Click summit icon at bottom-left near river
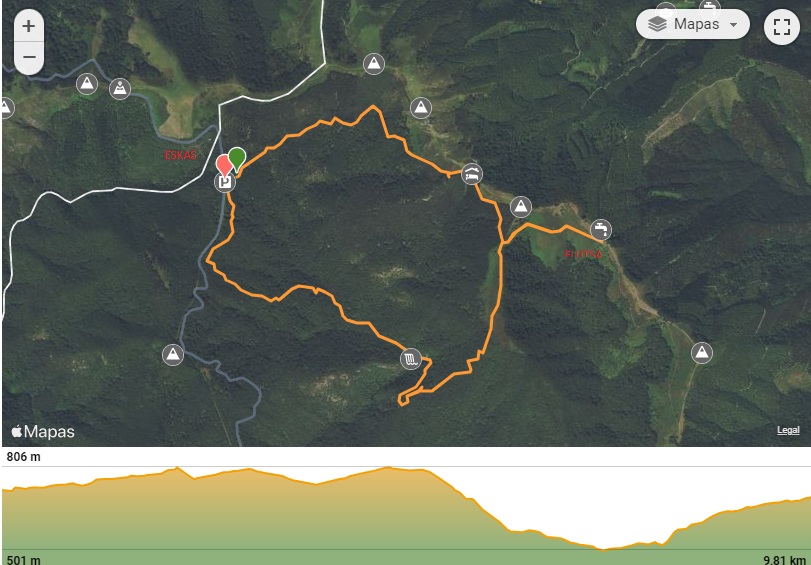Screen dimensions: 811x565 173,355
